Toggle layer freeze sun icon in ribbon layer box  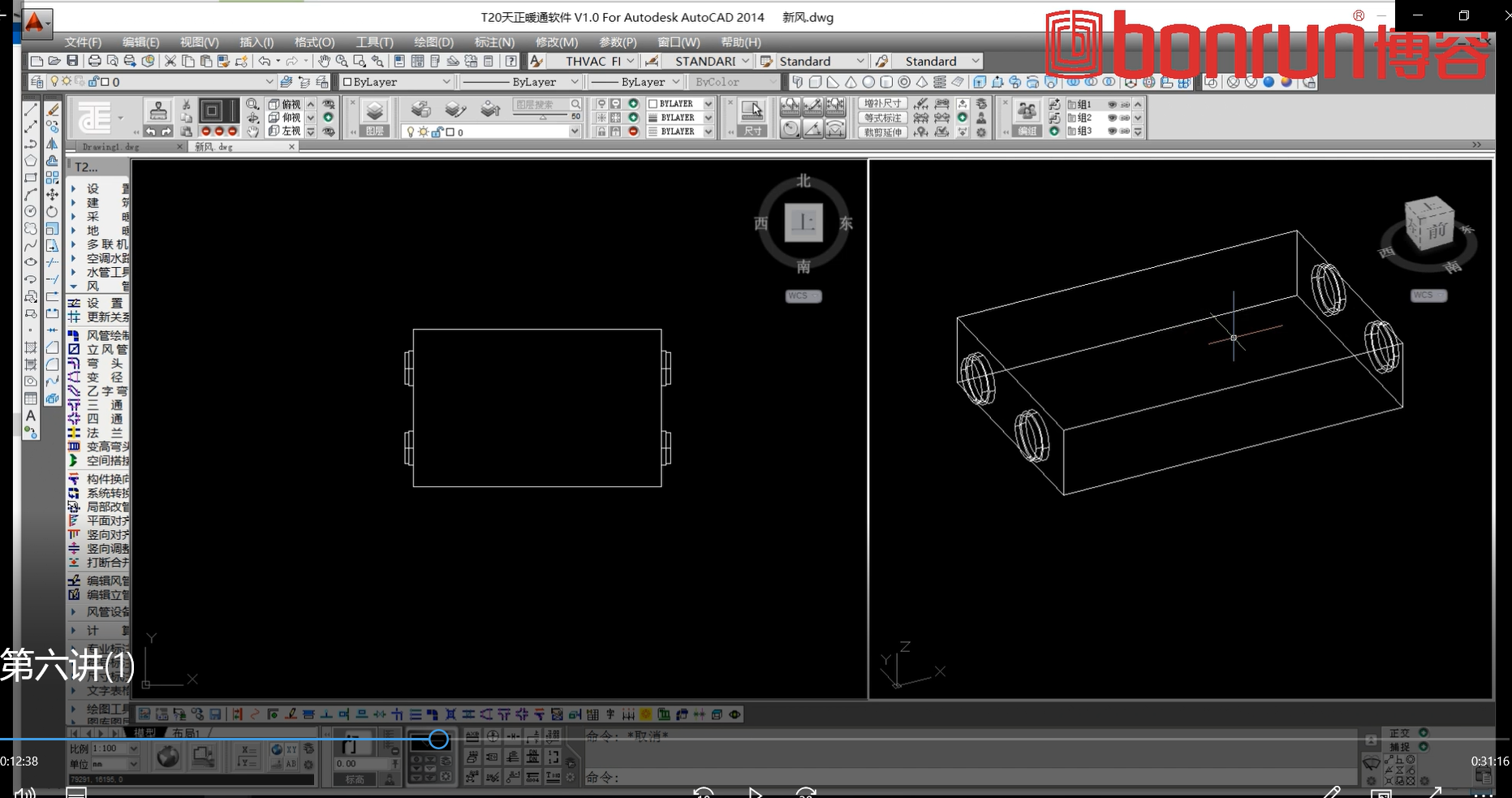coord(423,132)
